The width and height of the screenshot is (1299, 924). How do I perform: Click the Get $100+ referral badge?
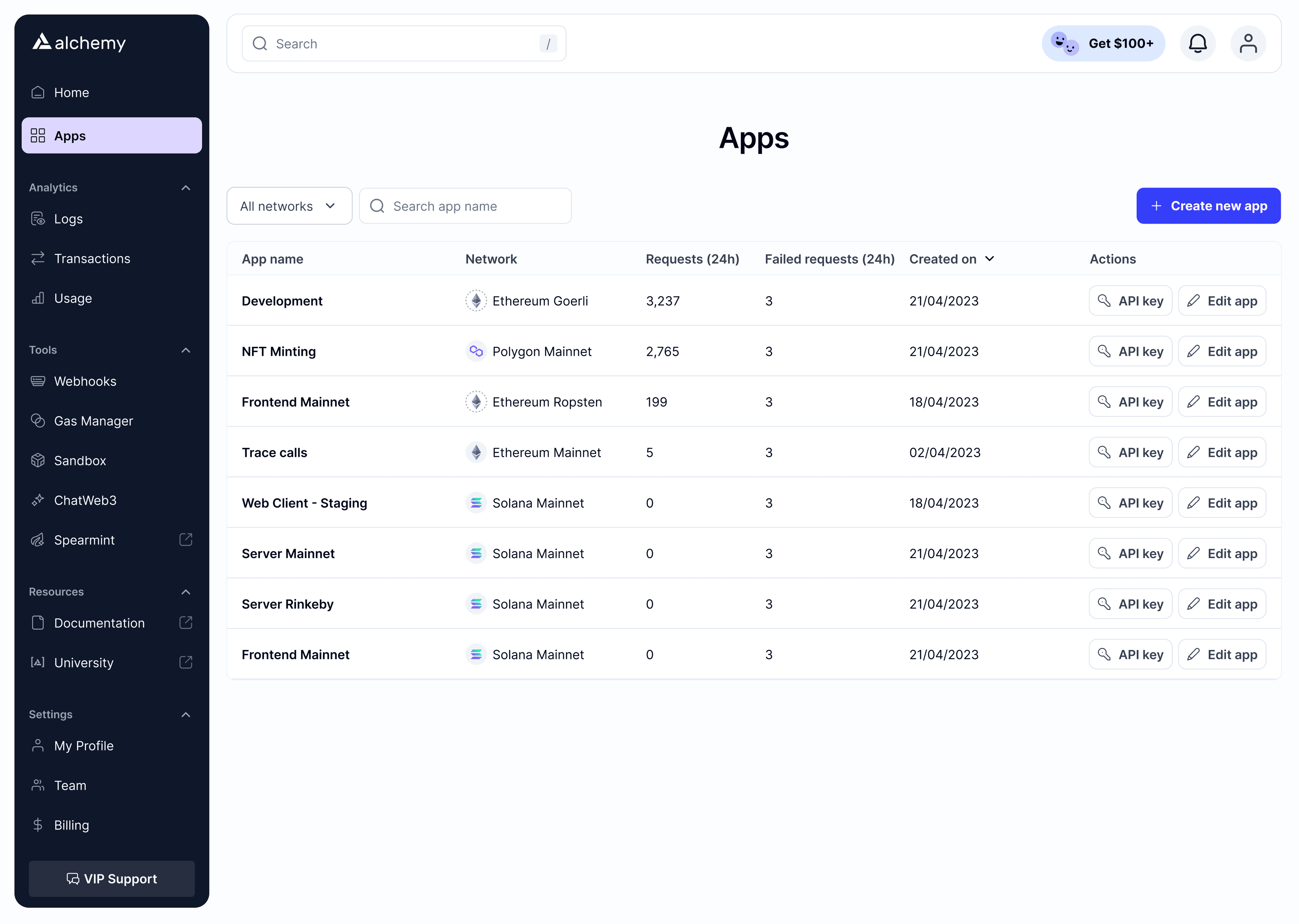coord(1103,43)
